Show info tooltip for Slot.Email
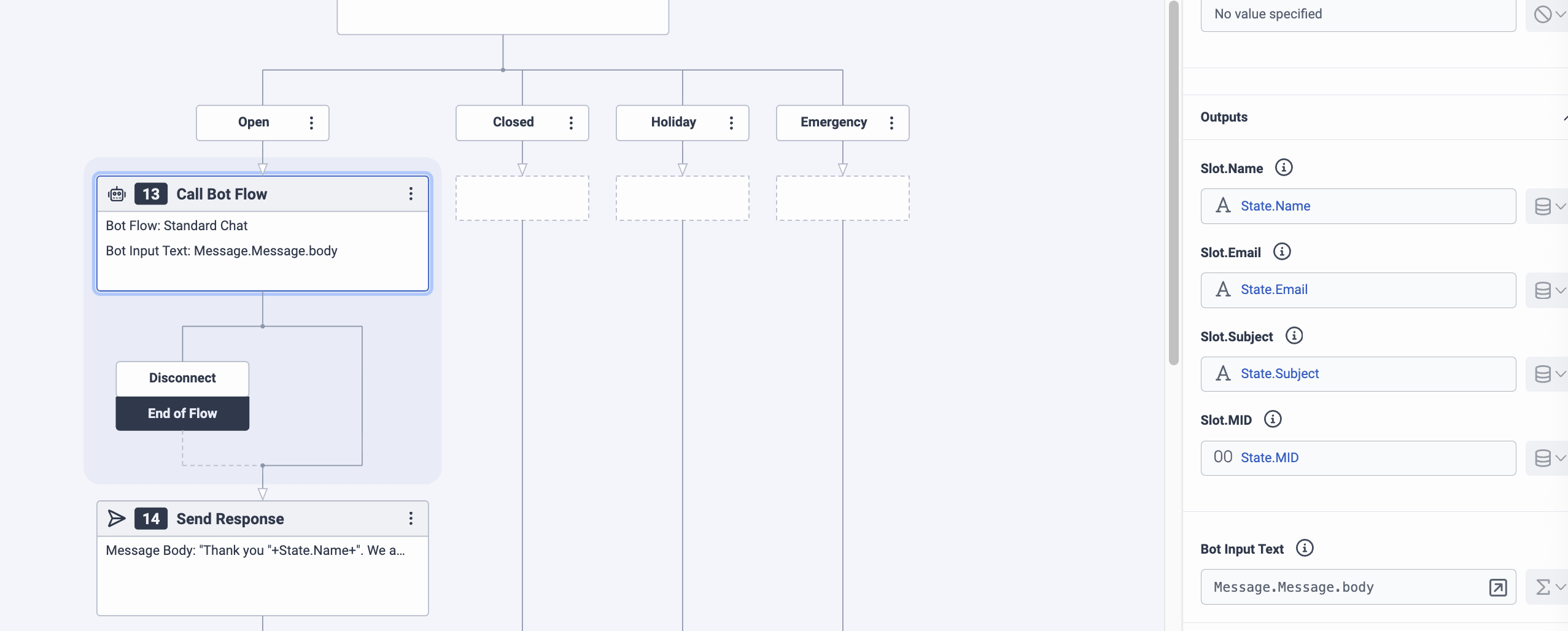The image size is (1568, 631). [x=1282, y=252]
